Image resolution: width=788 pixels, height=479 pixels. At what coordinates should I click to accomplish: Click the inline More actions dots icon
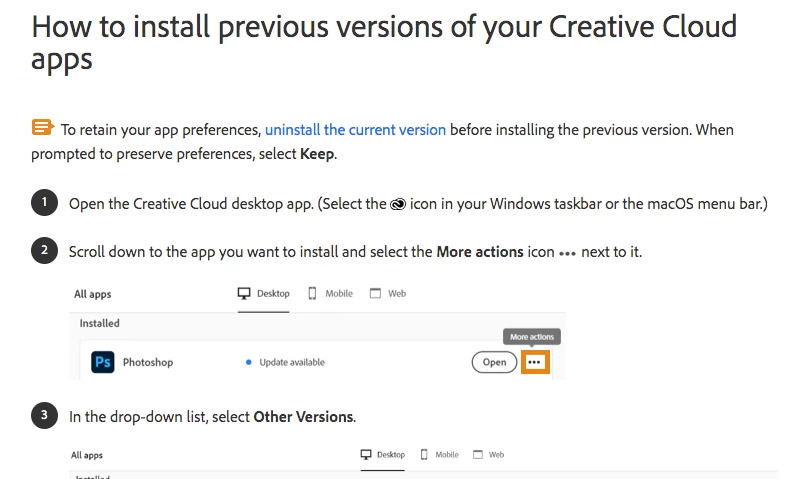tap(567, 254)
